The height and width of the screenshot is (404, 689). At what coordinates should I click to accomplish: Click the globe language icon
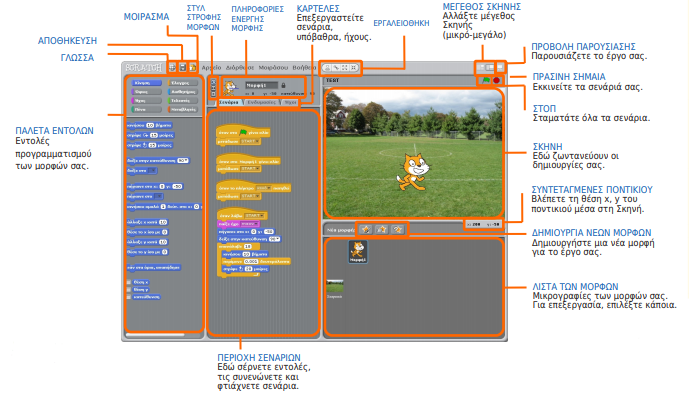click(173, 68)
